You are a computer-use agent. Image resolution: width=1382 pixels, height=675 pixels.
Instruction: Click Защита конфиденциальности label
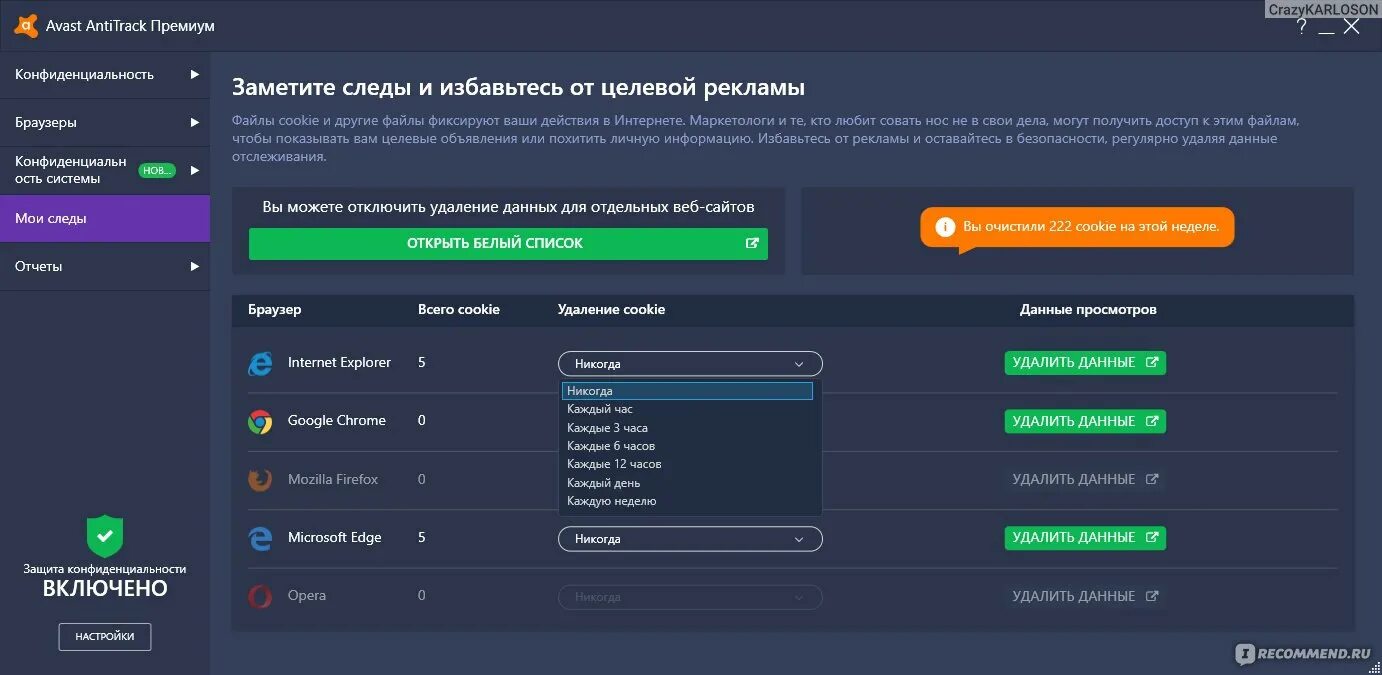(105, 568)
